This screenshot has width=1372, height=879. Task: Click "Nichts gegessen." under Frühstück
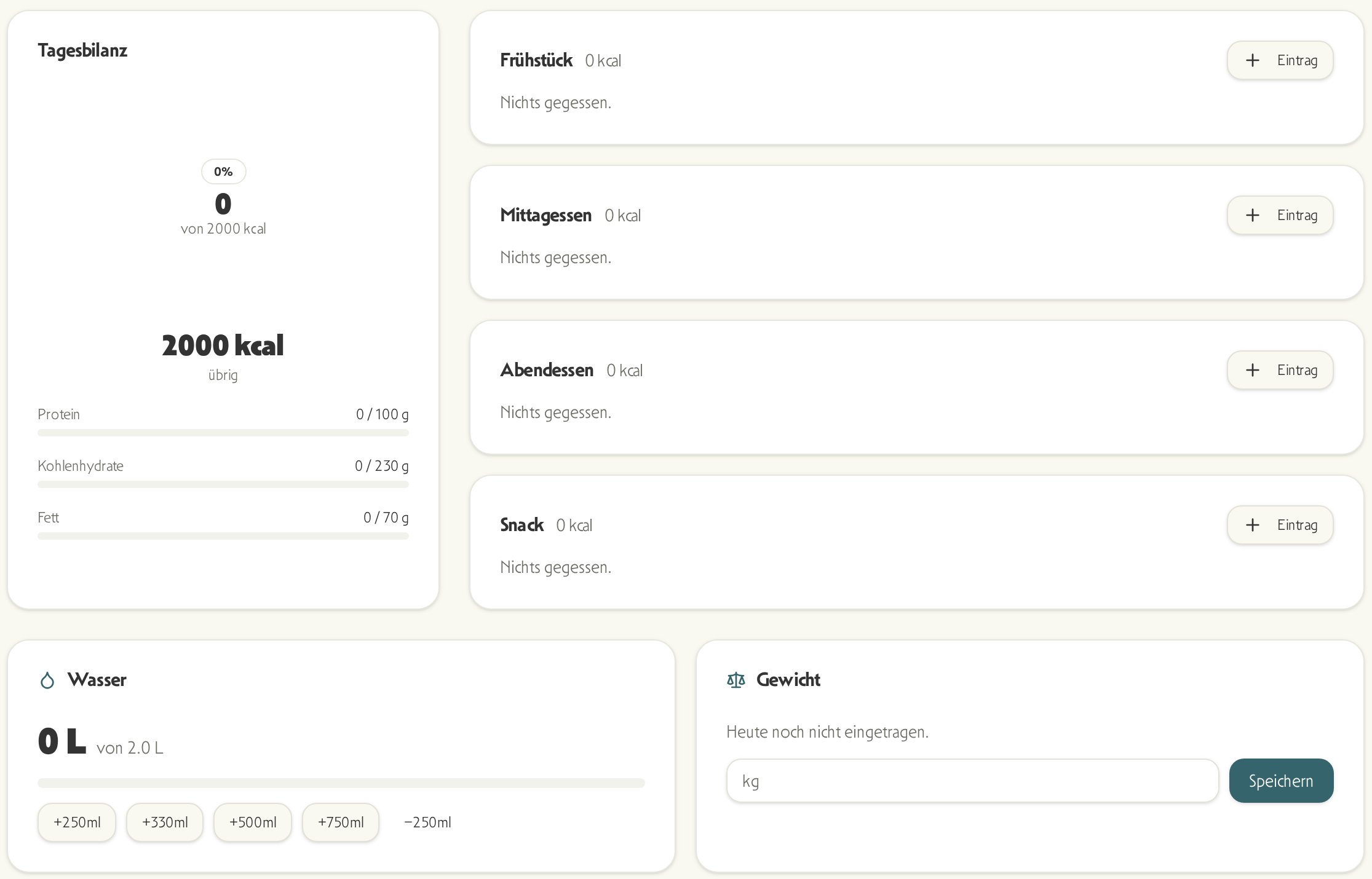click(x=555, y=103)
